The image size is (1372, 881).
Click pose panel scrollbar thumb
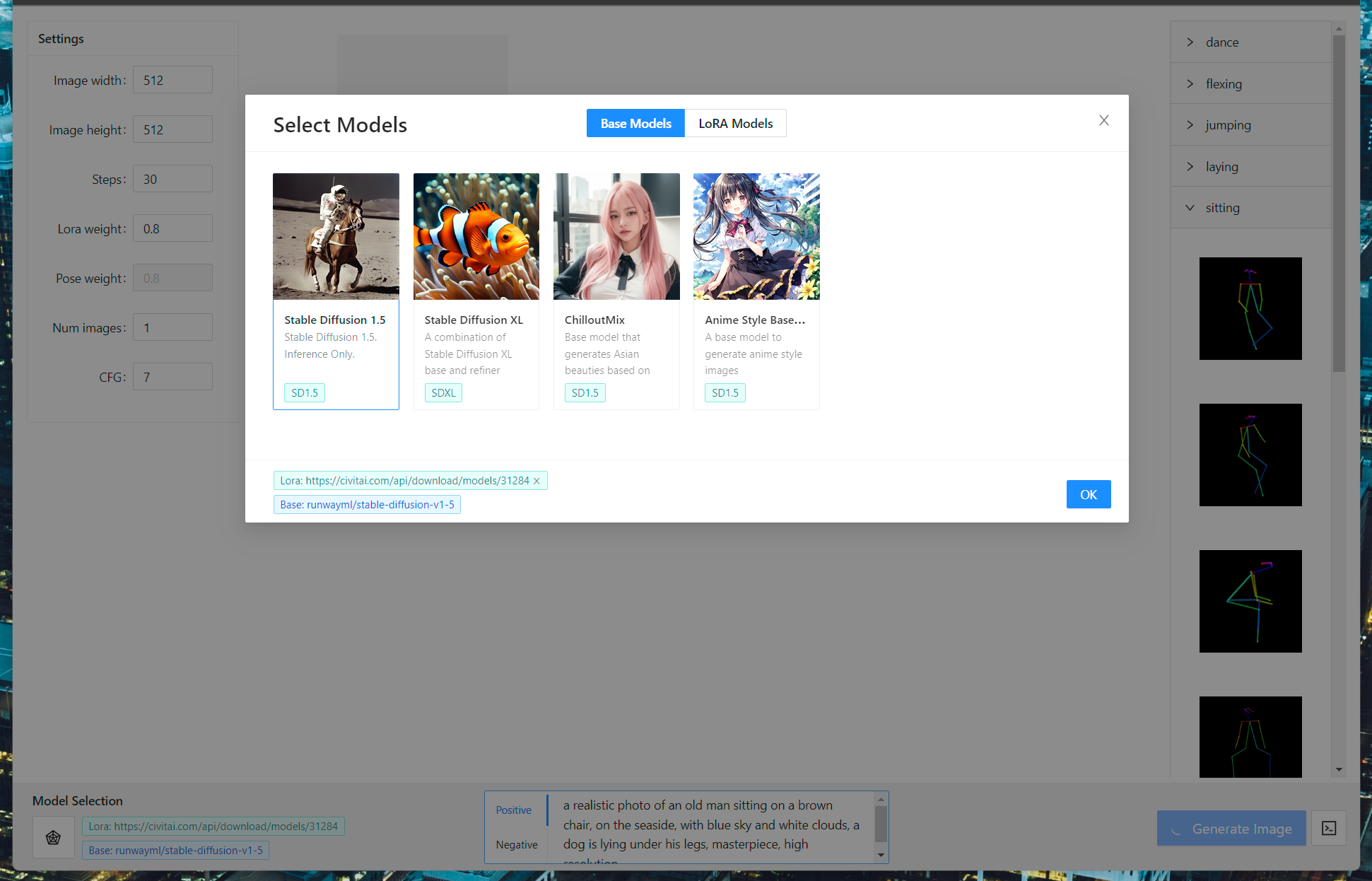click(x=1339, y=204)
